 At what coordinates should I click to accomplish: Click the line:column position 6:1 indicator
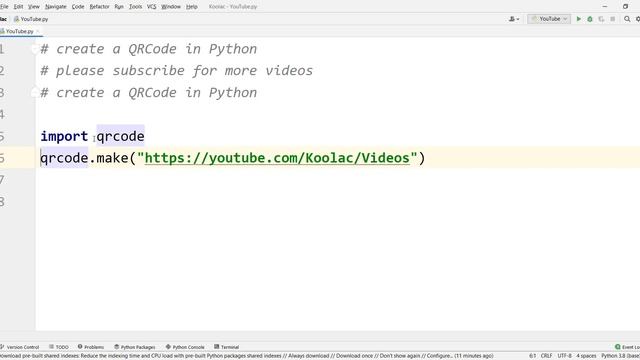pyautogui.click(x=532, y=356)
